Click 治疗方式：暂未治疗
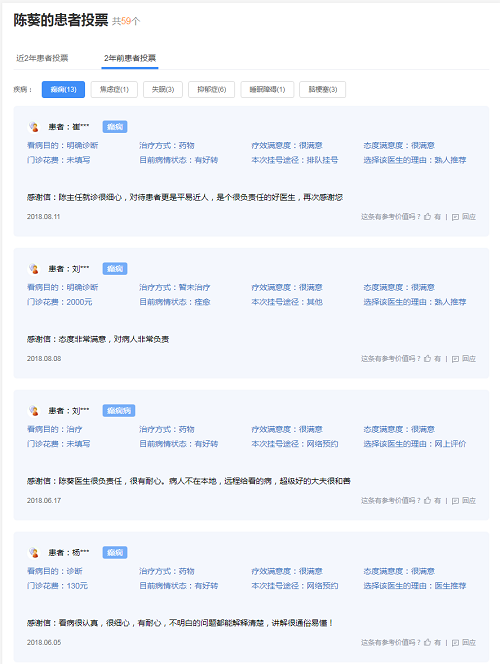Viewport: 500px width, 664px height. 175,287
